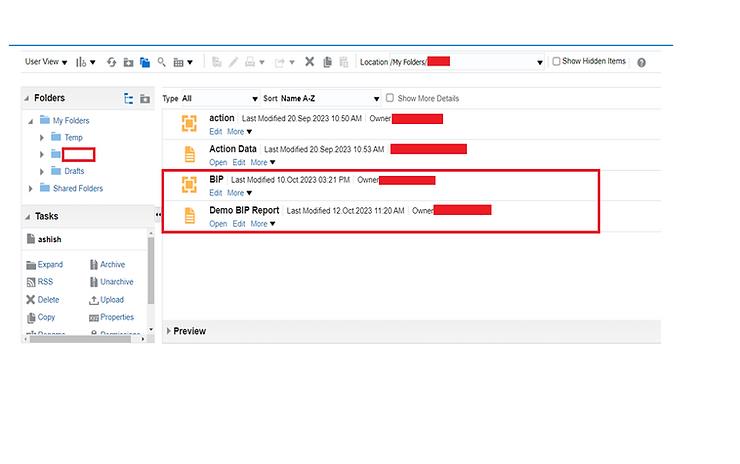The image size is (740, 464).
Task: Click Unarchive in Tasks panel
Action: 111,282
